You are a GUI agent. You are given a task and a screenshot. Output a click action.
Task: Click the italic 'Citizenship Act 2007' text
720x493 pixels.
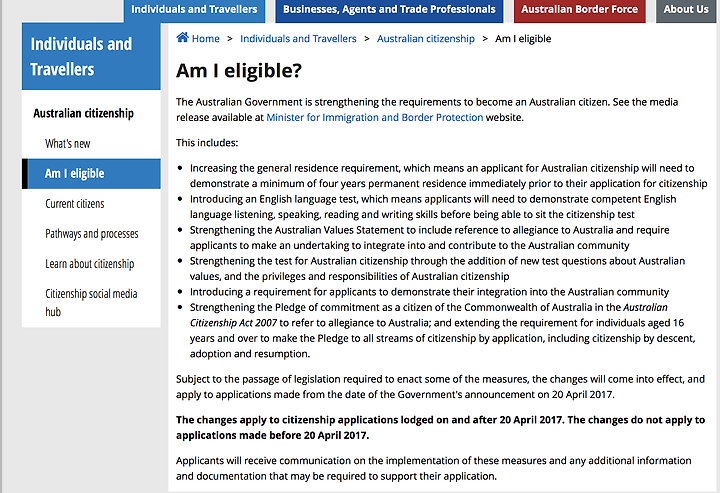coord(233,323)
